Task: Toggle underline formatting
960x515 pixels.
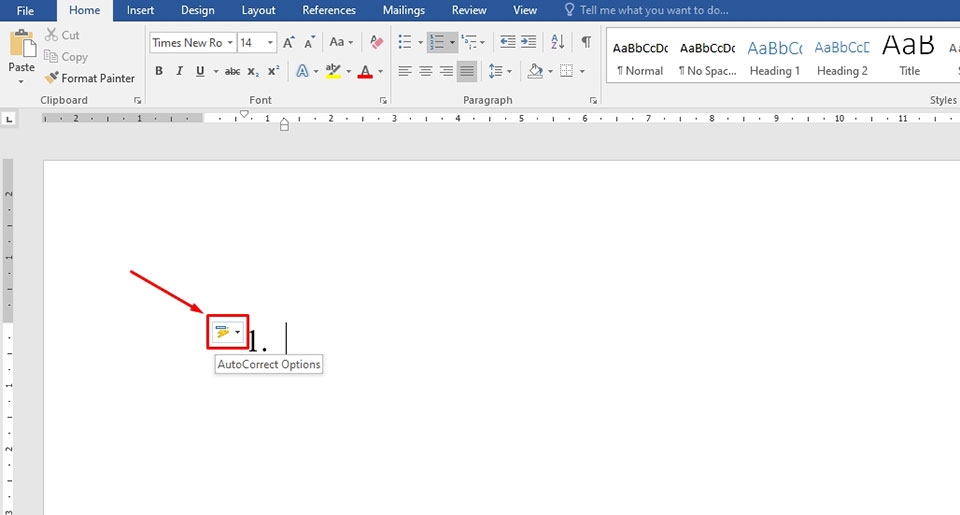Action: coord(200,71)
